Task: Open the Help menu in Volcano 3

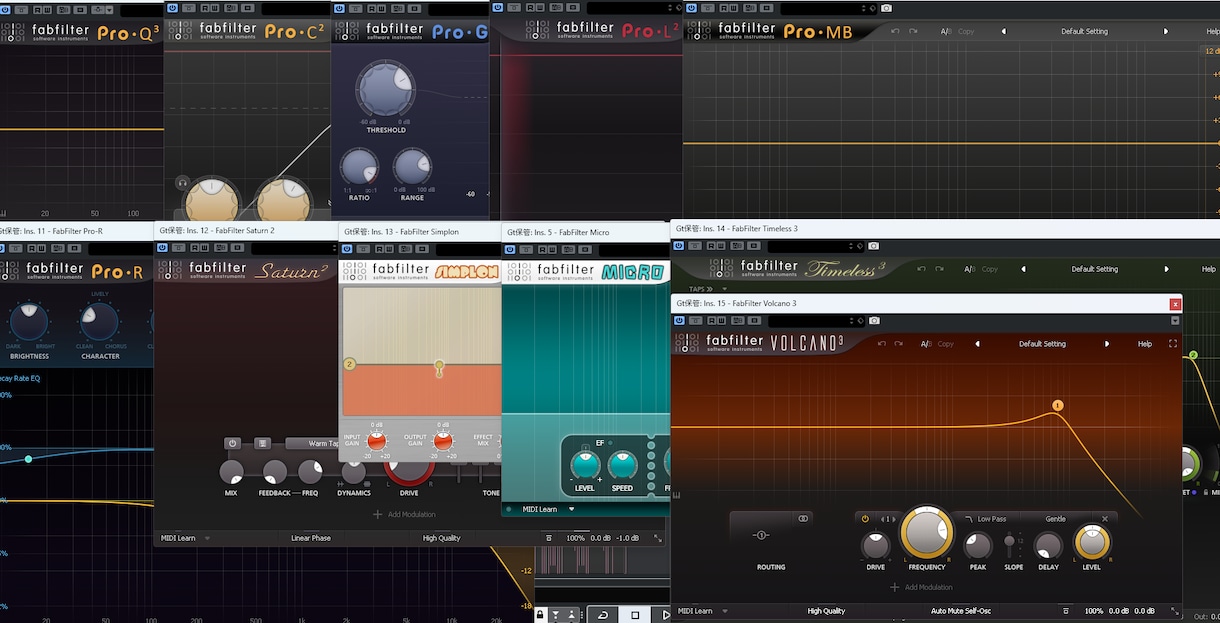Action: coord(1145,344)
